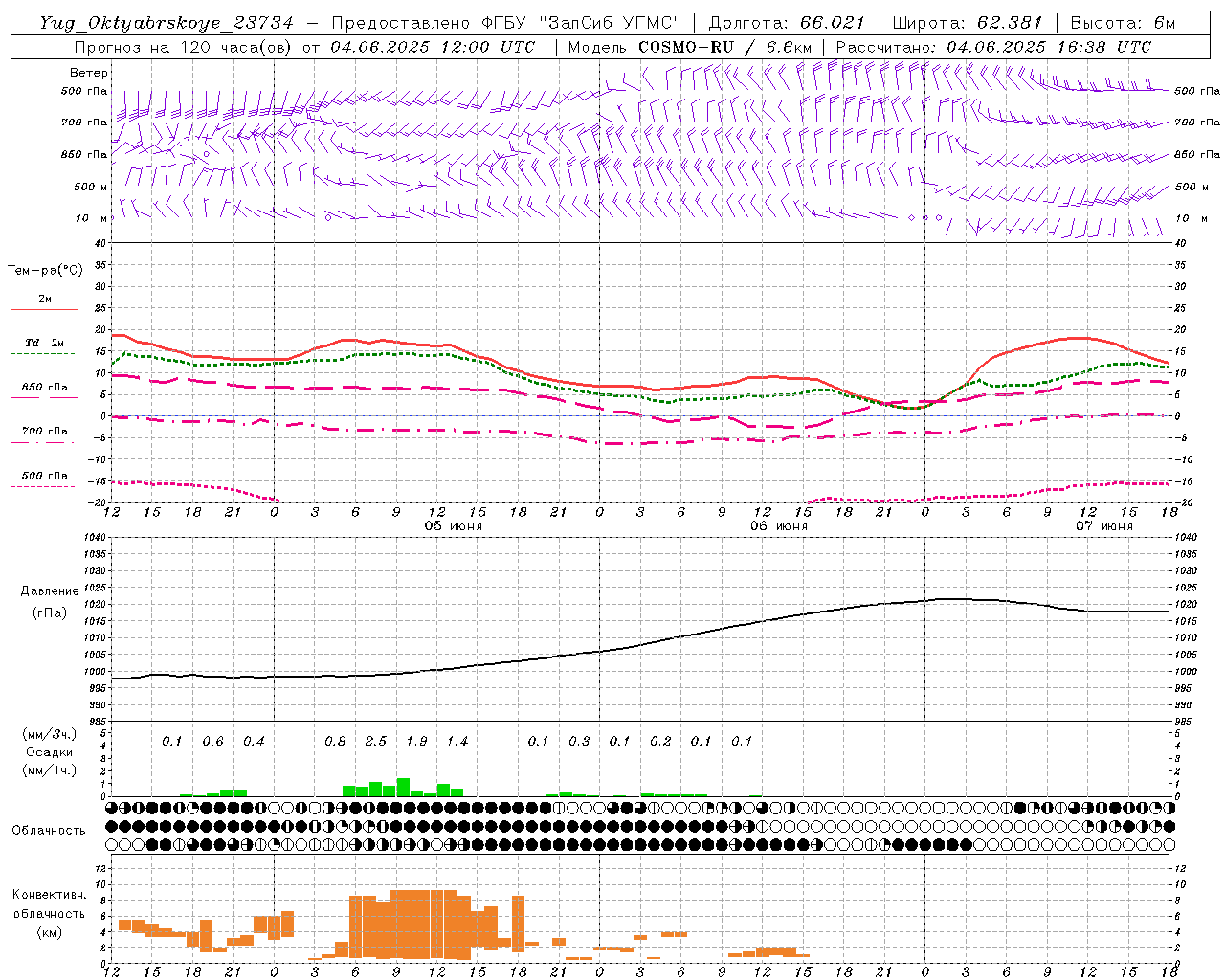Select the 0.8 precipitation total value
The height and width of the screenshot is (980, 1225).
[335, 741]
